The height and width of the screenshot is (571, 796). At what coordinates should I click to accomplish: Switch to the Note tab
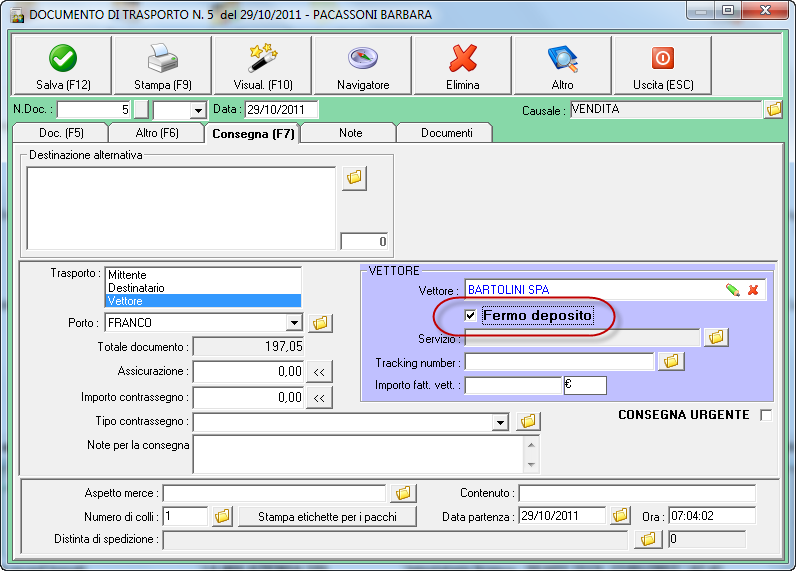[350, 132]
